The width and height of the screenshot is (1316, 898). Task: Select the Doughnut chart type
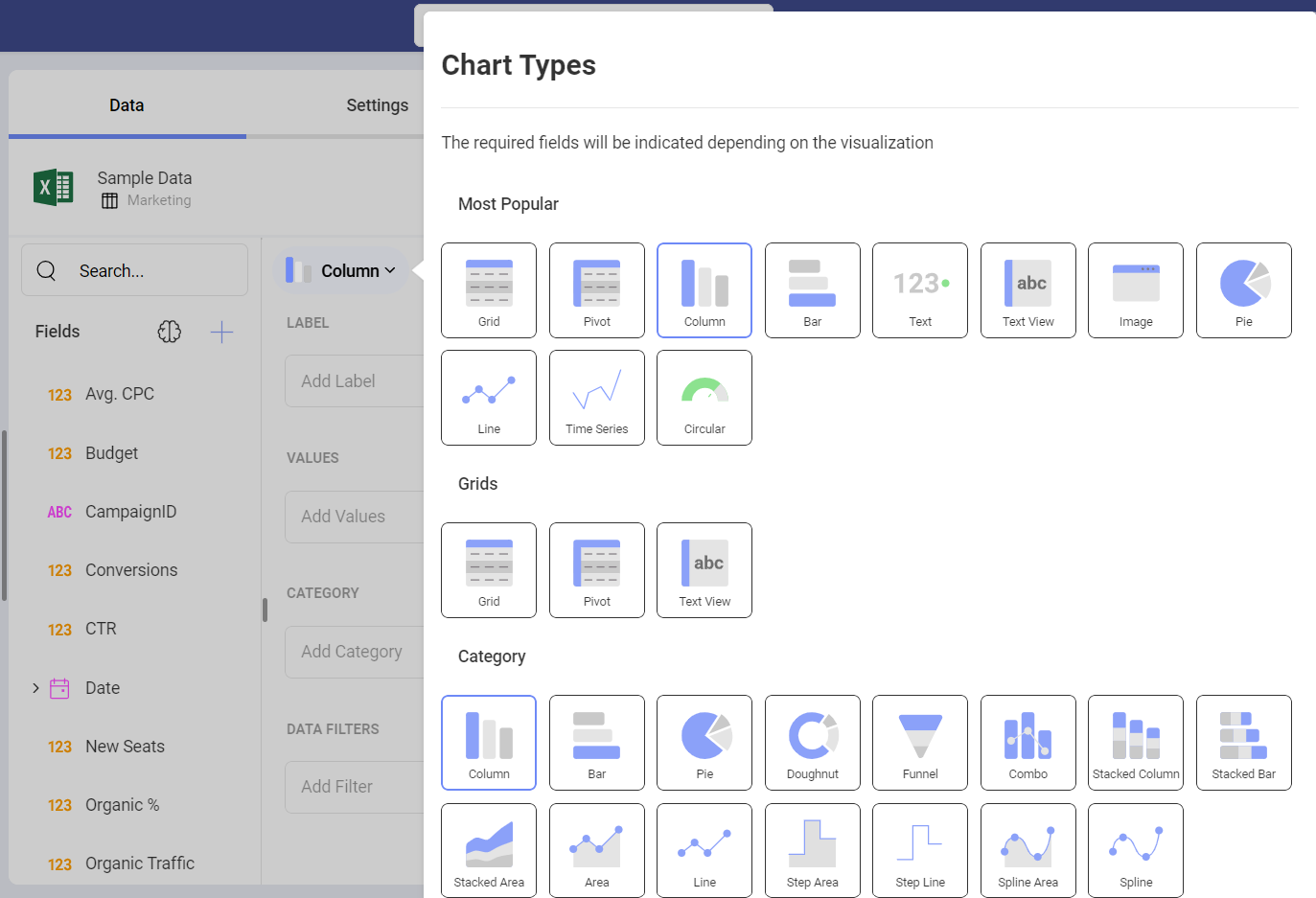[x=813, y=743]
